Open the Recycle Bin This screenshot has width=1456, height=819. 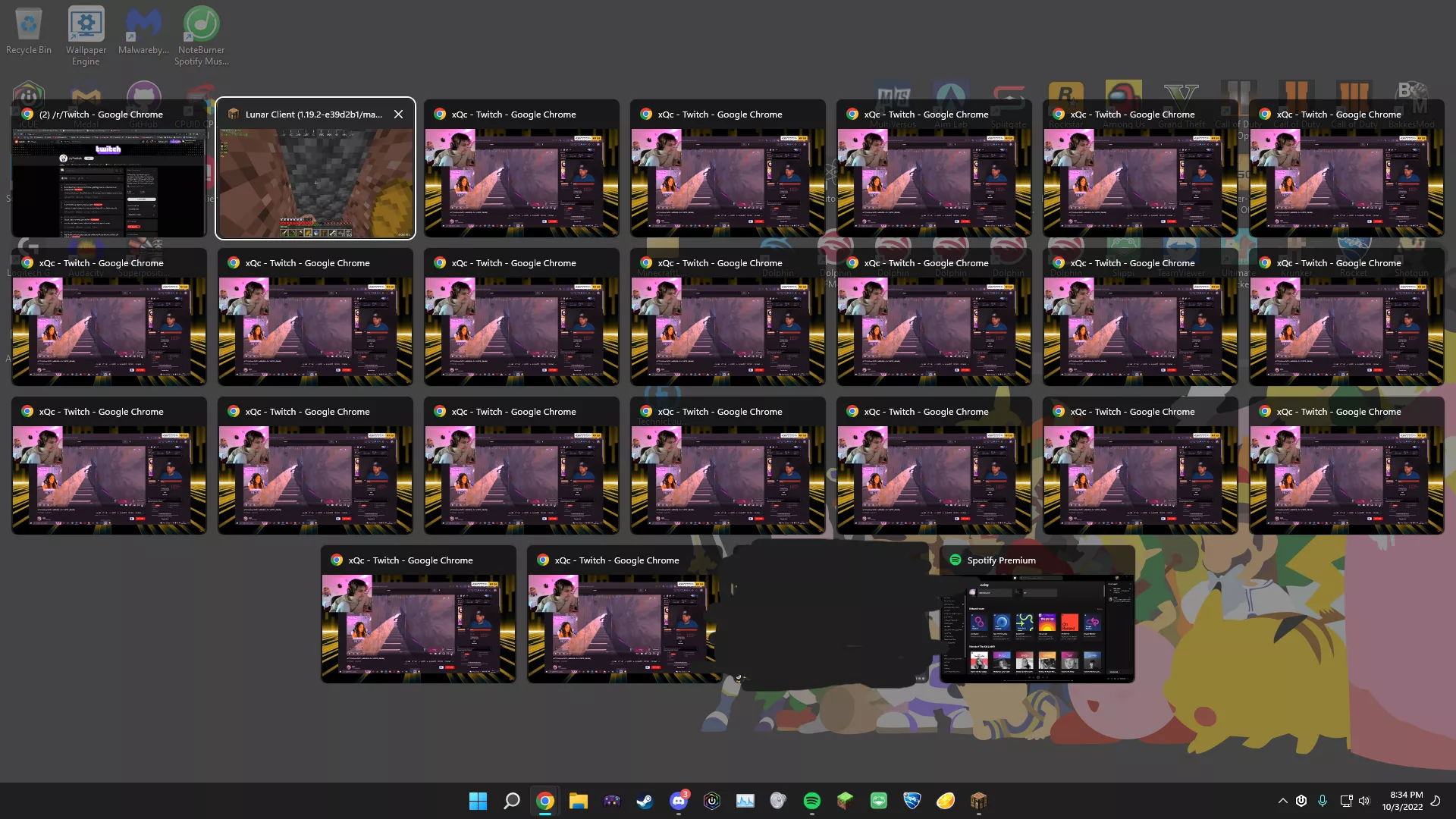pos(29,23)
